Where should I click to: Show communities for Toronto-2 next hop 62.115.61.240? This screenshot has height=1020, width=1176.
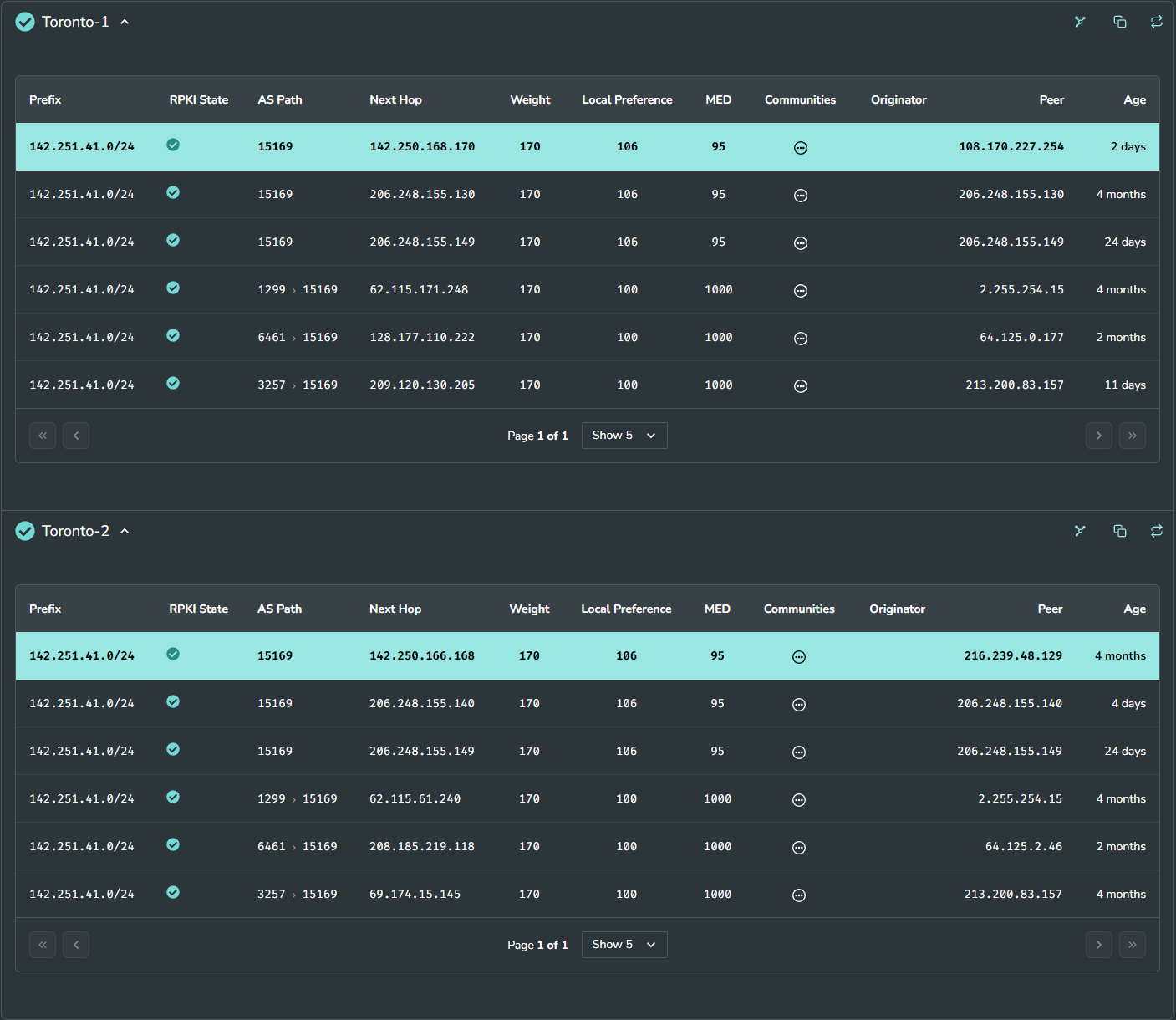[799, 800]
